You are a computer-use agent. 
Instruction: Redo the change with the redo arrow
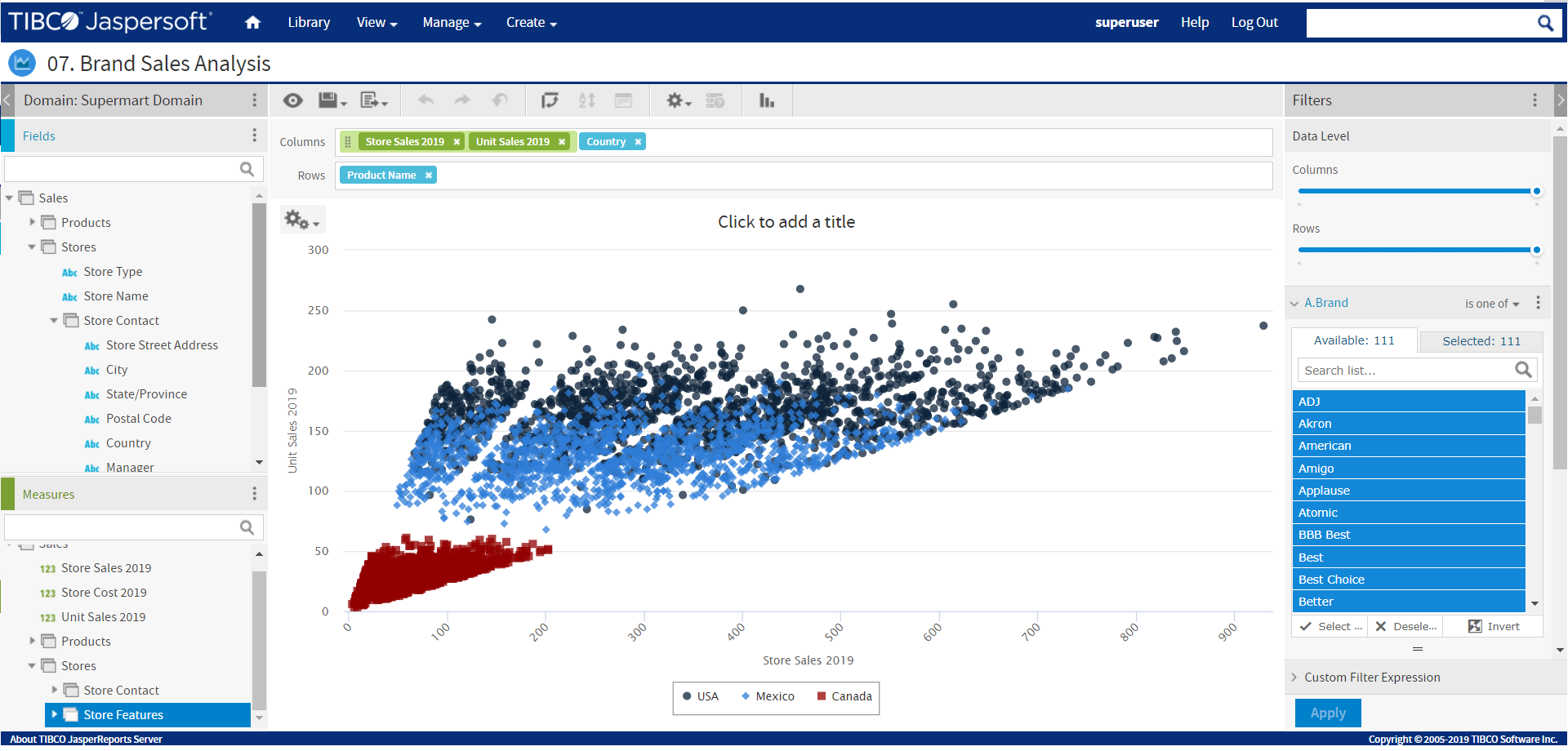461,100
